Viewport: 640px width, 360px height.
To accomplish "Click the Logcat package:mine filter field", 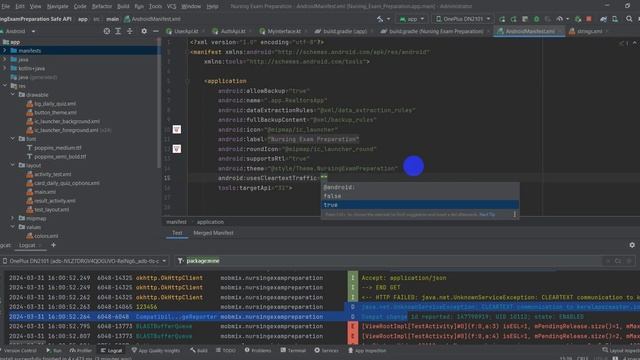I will click(392, 261).
